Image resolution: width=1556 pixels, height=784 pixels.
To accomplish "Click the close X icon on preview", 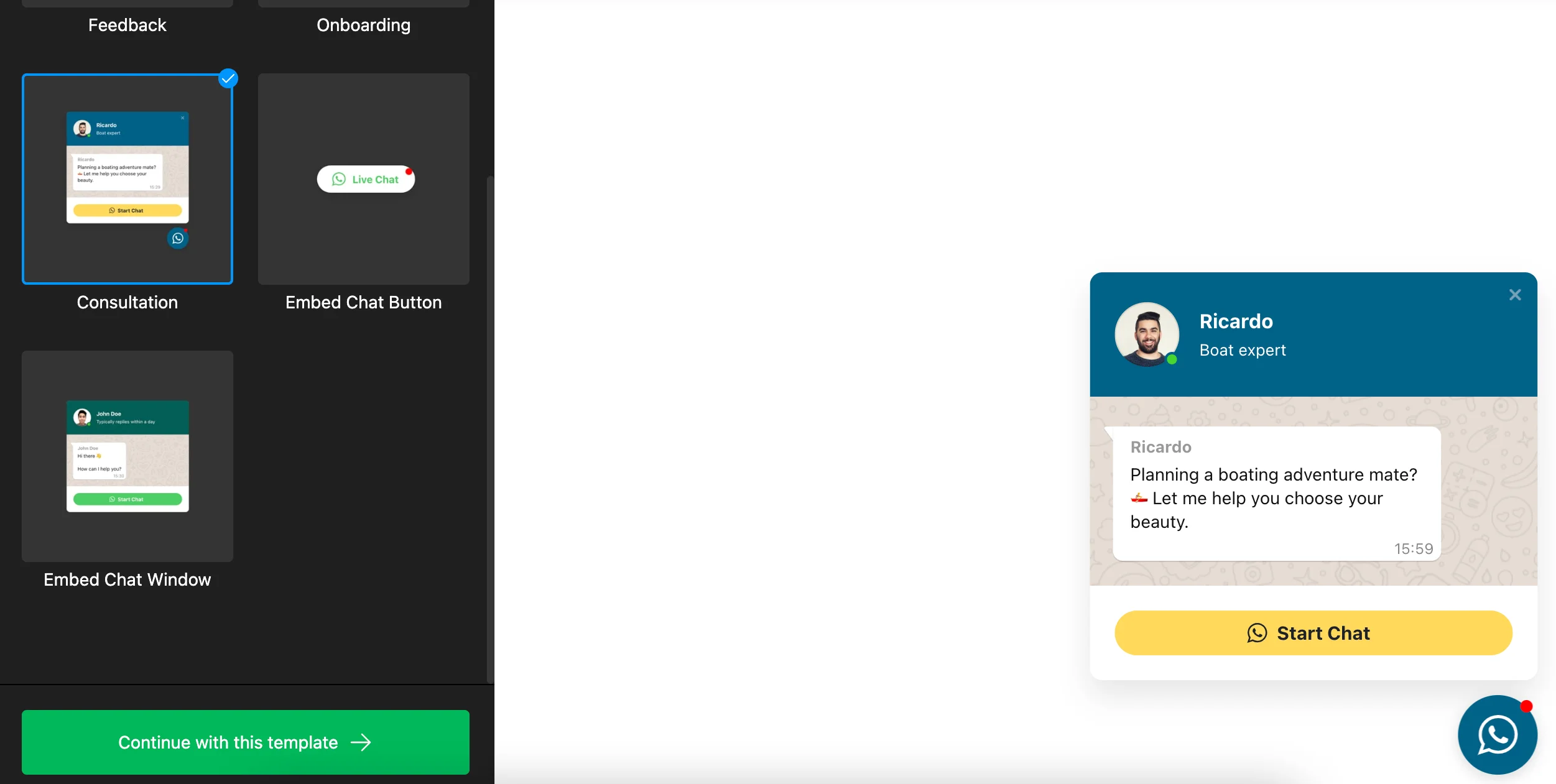I will (1516, 295).
